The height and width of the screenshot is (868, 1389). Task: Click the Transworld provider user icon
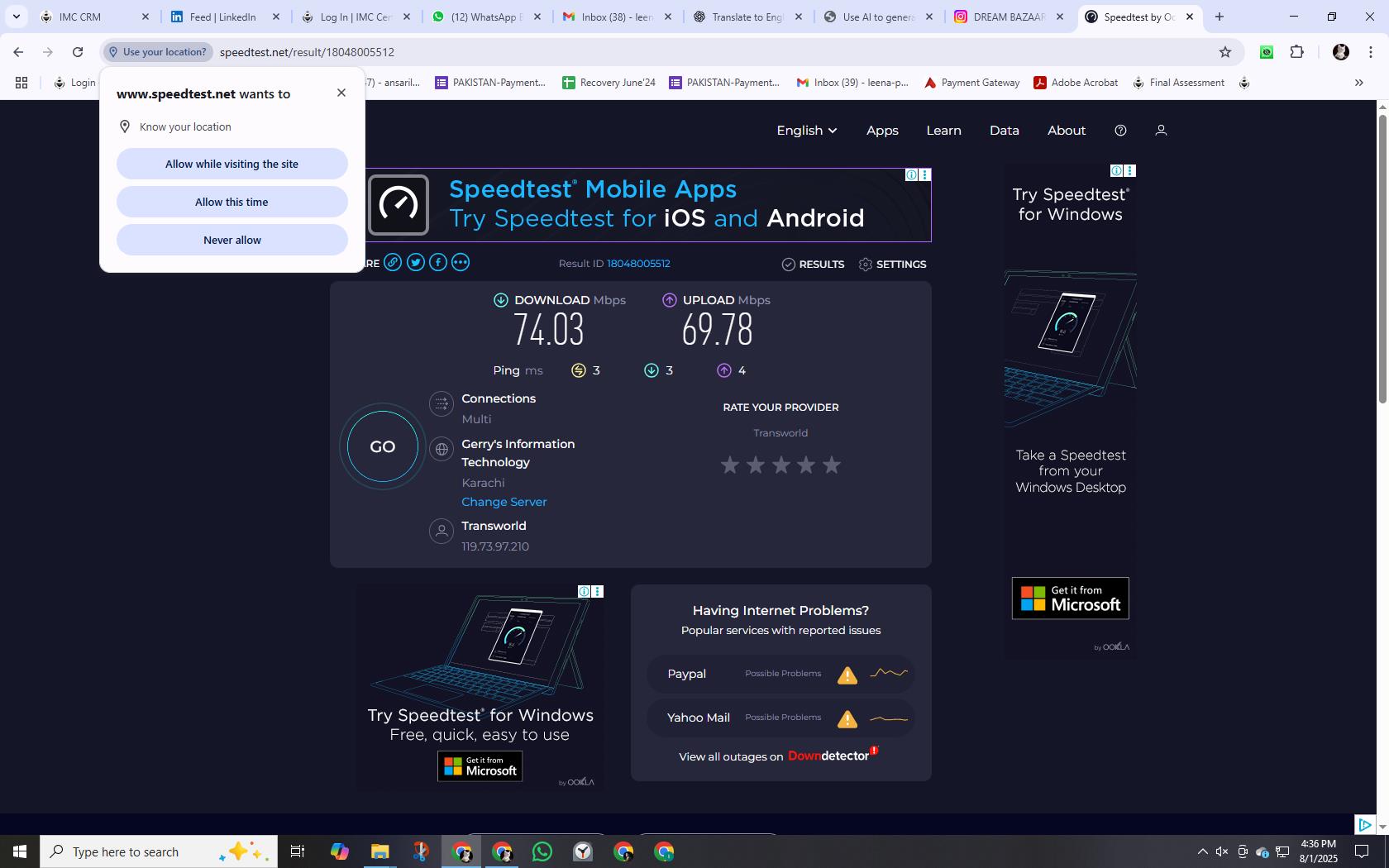pos(442,531)
